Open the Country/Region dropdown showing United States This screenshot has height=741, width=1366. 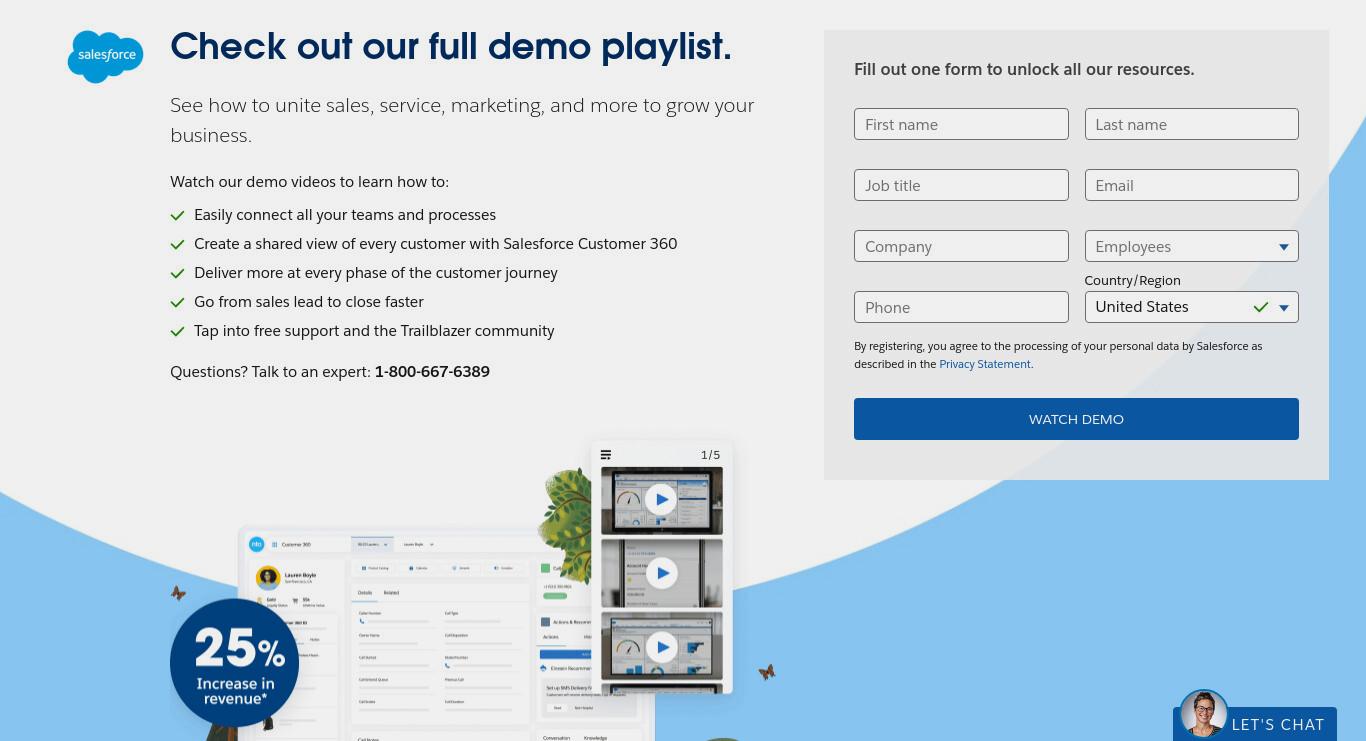(x=1191, y=307)
